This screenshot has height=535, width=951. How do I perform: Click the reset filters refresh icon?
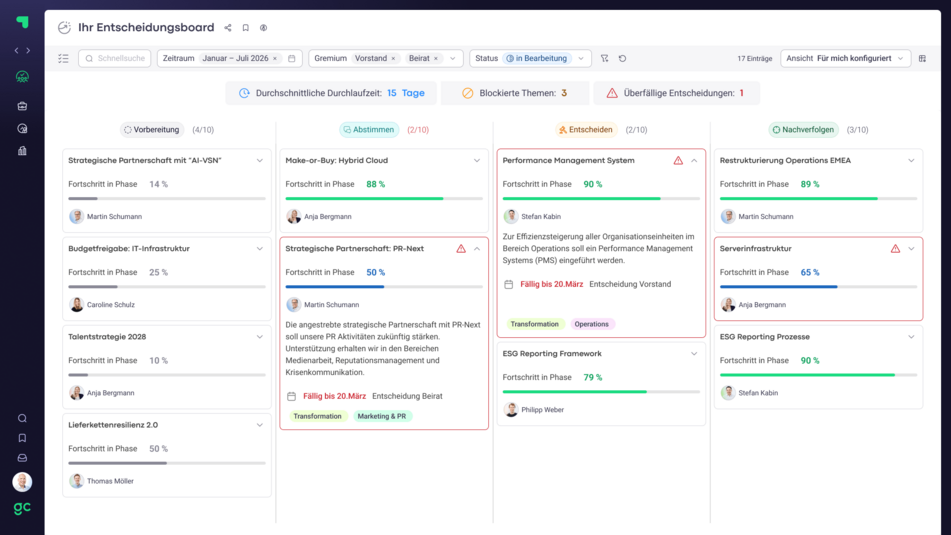click(x=622, y=59)
